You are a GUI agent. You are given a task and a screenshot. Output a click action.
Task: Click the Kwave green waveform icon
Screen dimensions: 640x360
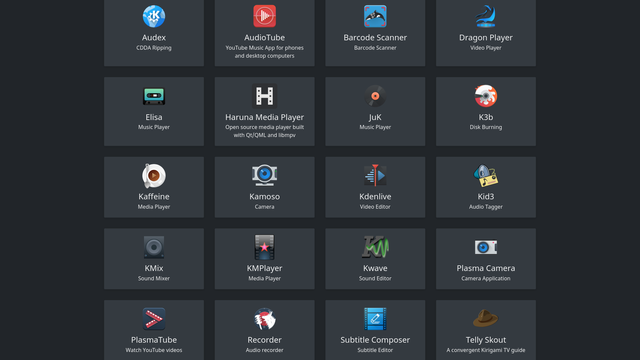coord(375,247)
